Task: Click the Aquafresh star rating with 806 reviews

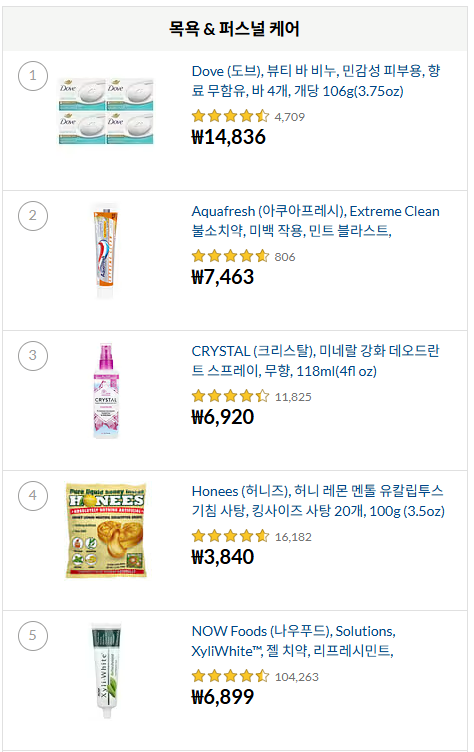Action: click(x=243, y=257)
